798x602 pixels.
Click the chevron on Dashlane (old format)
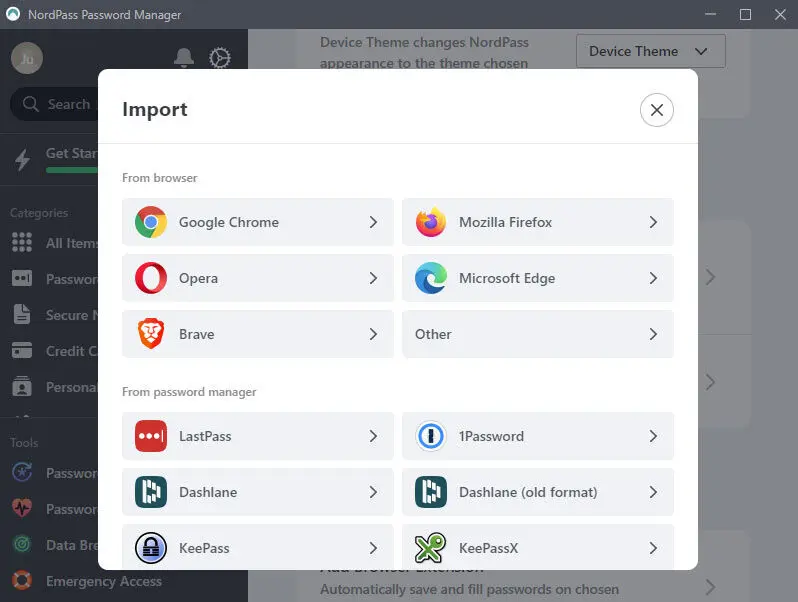pos(653,492)
